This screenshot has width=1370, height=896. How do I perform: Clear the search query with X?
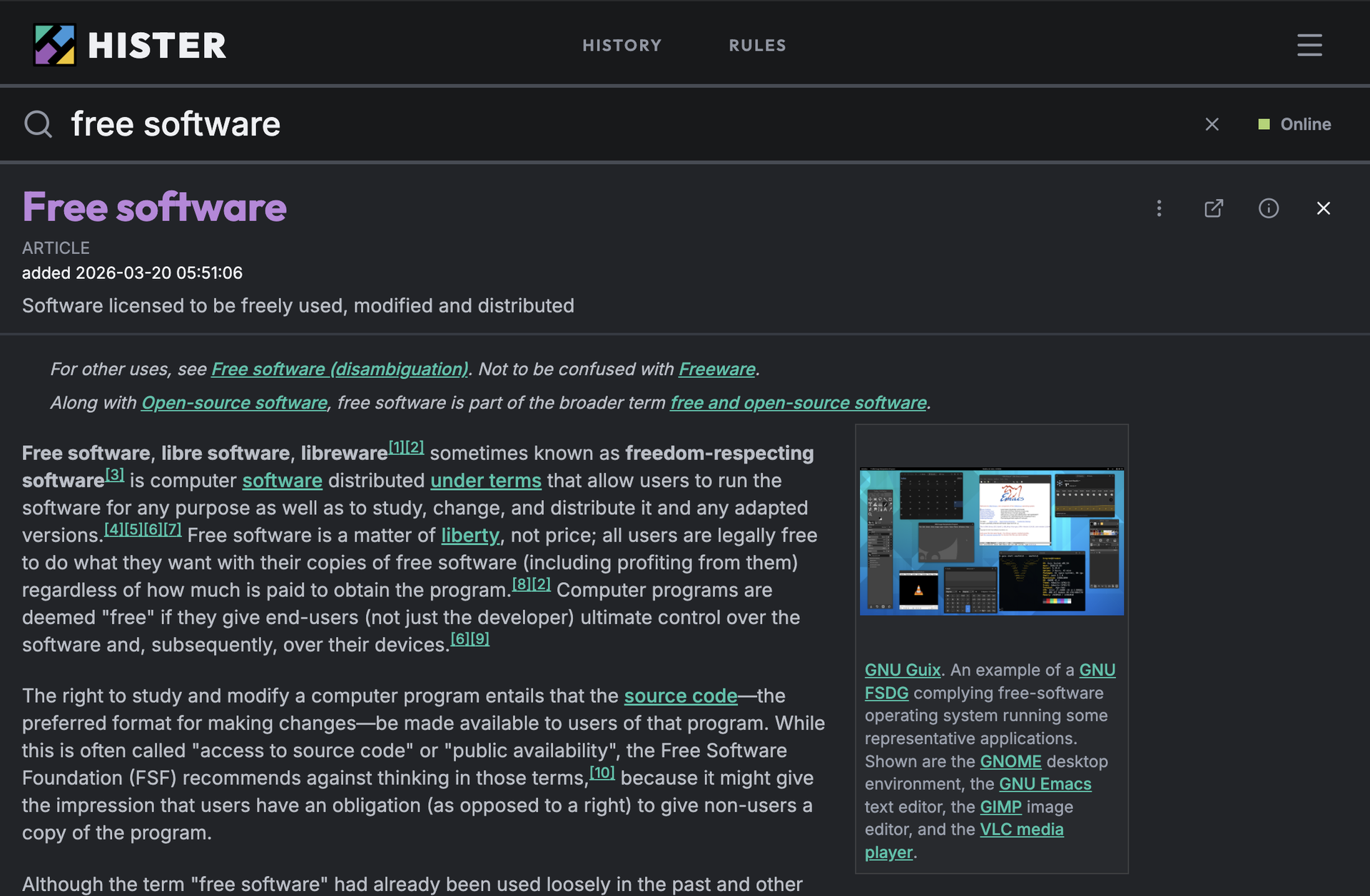(1212, 124)
